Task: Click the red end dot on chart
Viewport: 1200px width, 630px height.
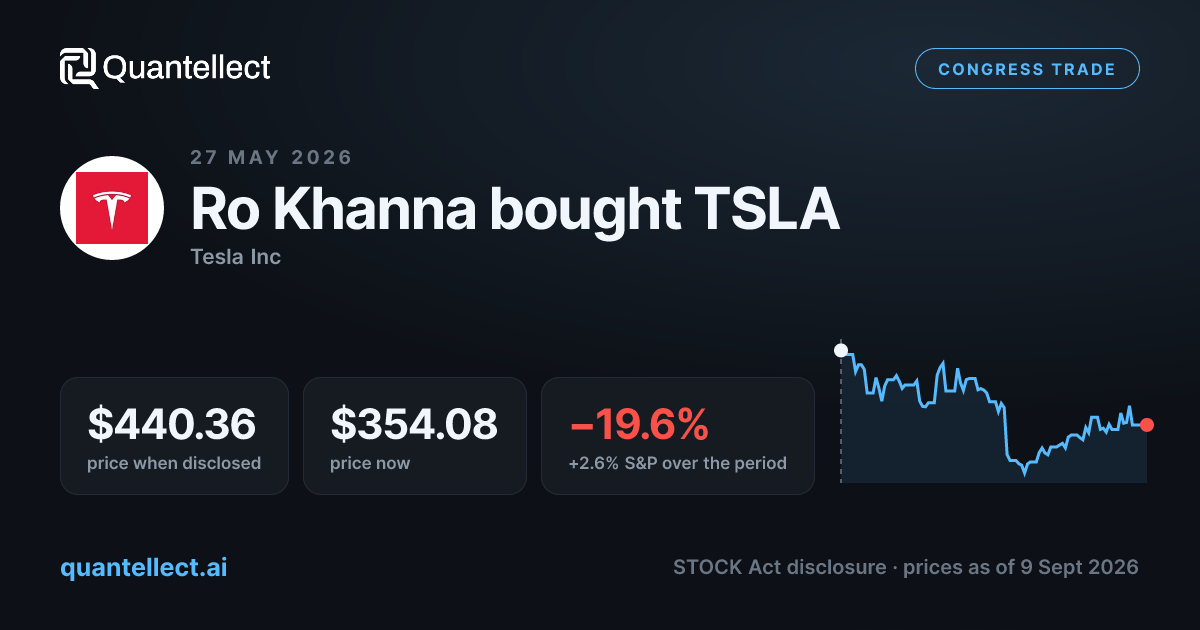Action: point(1147,425)
